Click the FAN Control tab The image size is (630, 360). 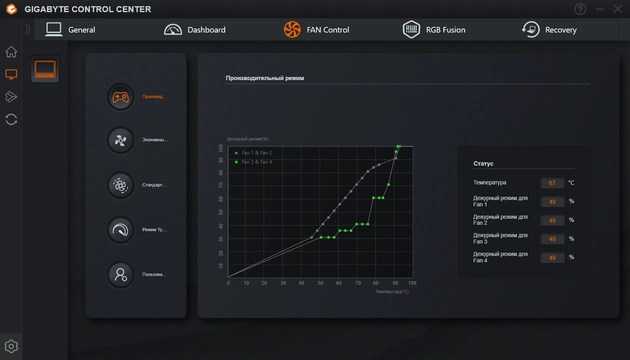316,30
